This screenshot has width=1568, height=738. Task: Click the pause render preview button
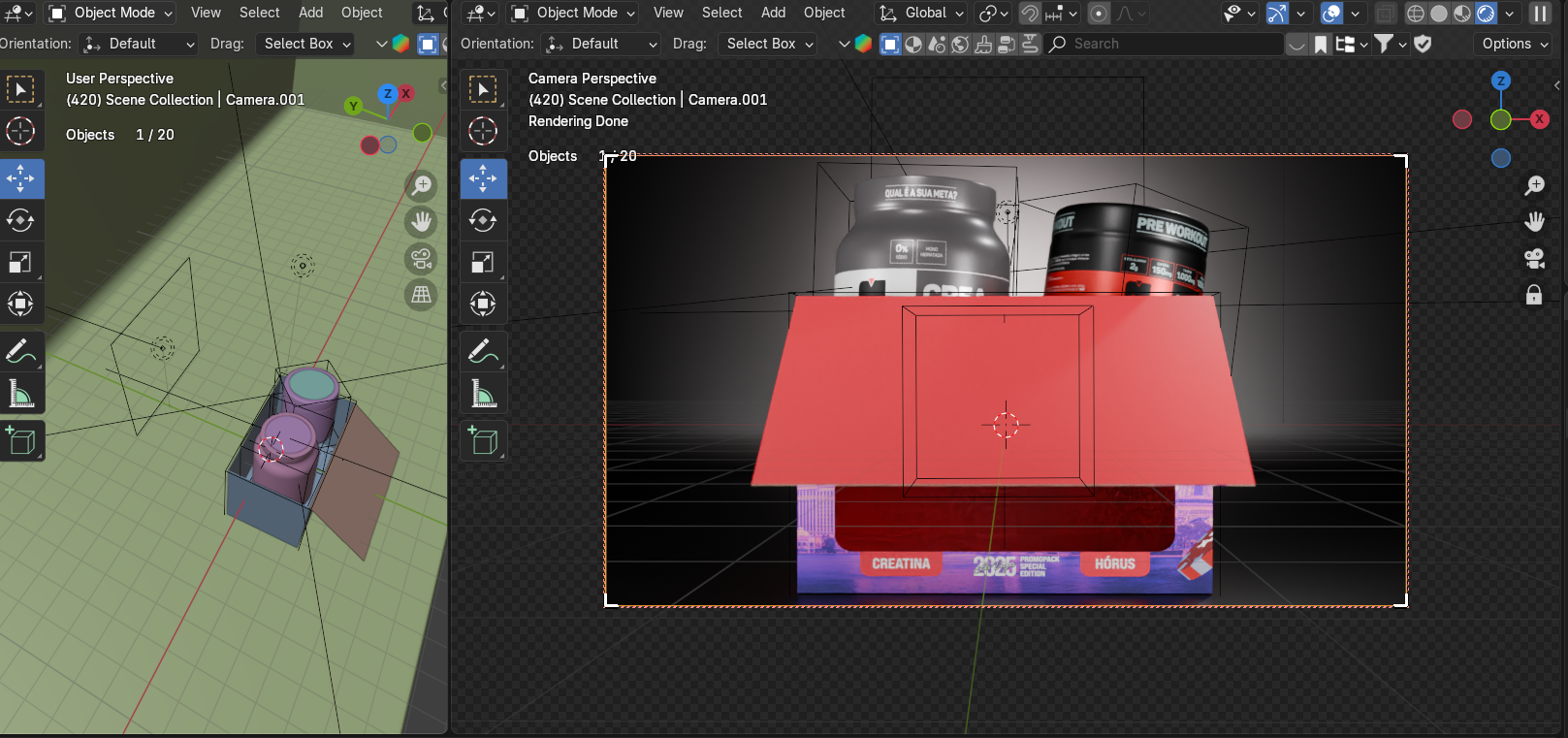(x=1540, y=14)
